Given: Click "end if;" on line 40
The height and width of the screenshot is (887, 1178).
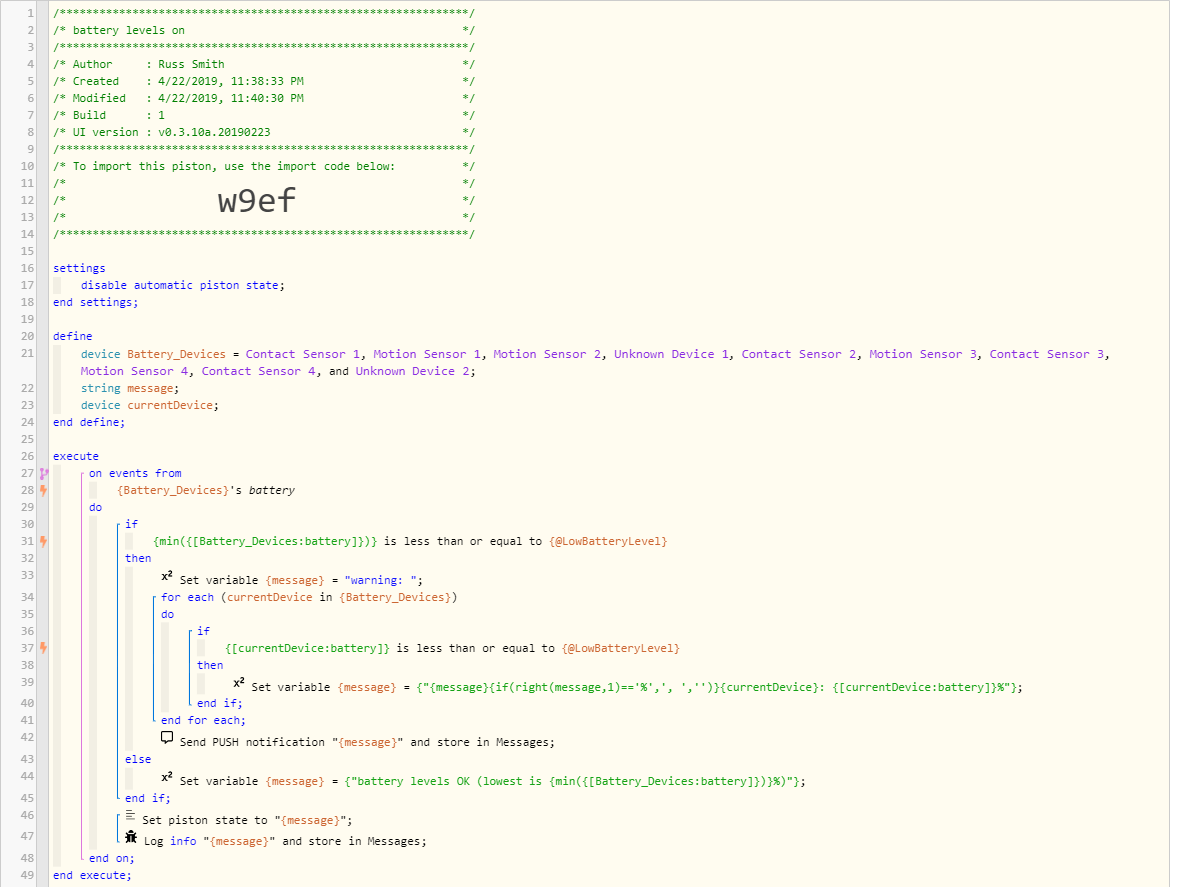Looking at the screenshot, I should pyautogui.click(x=219, y=704).
